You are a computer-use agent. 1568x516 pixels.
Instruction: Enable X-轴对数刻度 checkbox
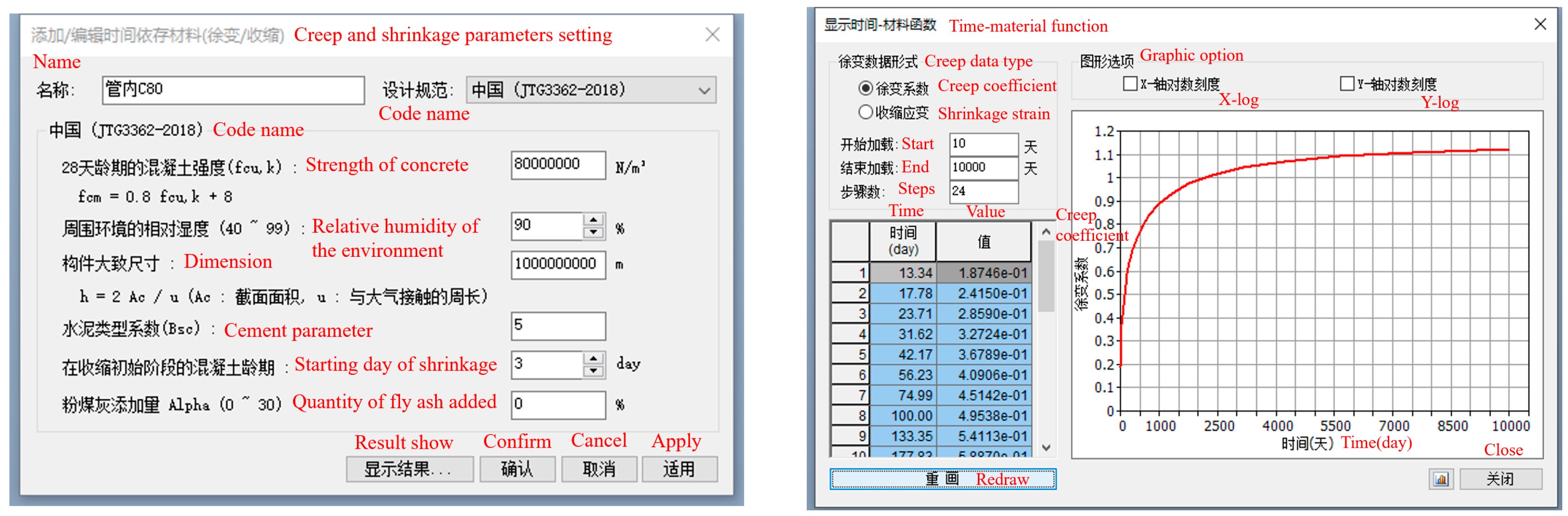(x=1130, y=83)
